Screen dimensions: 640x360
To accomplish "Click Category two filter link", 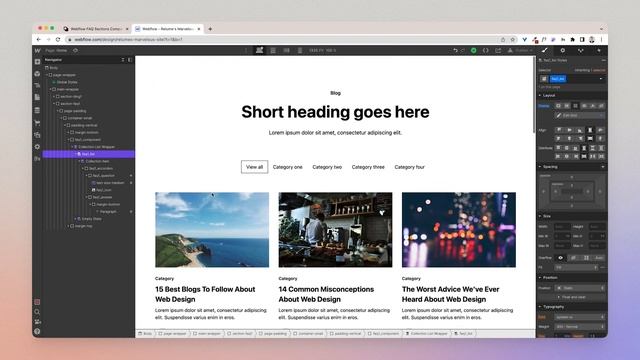I will [327, 167].
